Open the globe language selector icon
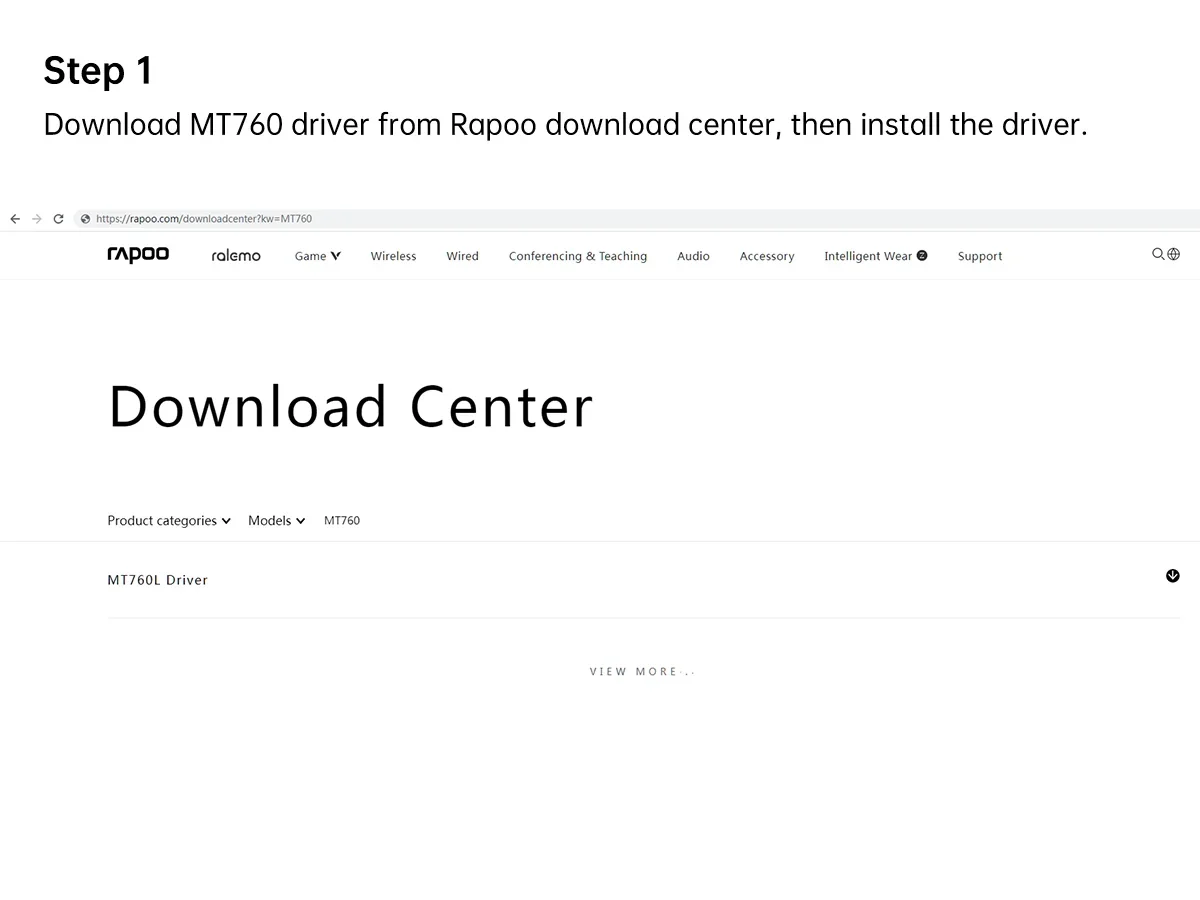 tap(1174, 254)
